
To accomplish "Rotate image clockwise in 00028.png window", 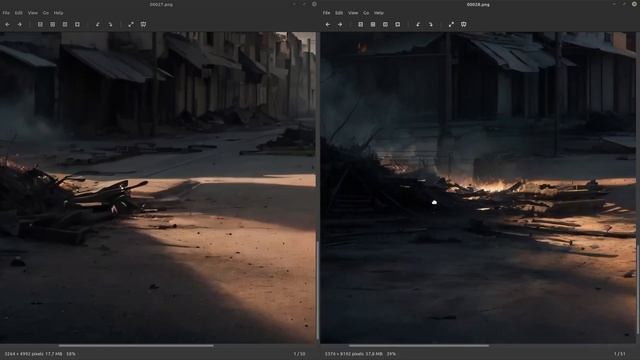I will tap(431, 24).
